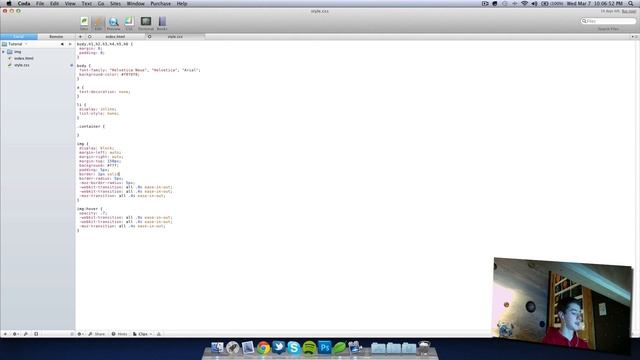Open the Apple menu

(x=9, y=4)
